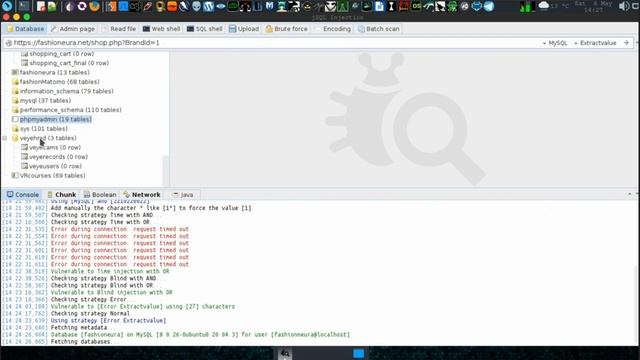Image resolution: width=640 pixels, height=360 pixels.
Task: Open the SQL shell tab
Action: [204, 29]
